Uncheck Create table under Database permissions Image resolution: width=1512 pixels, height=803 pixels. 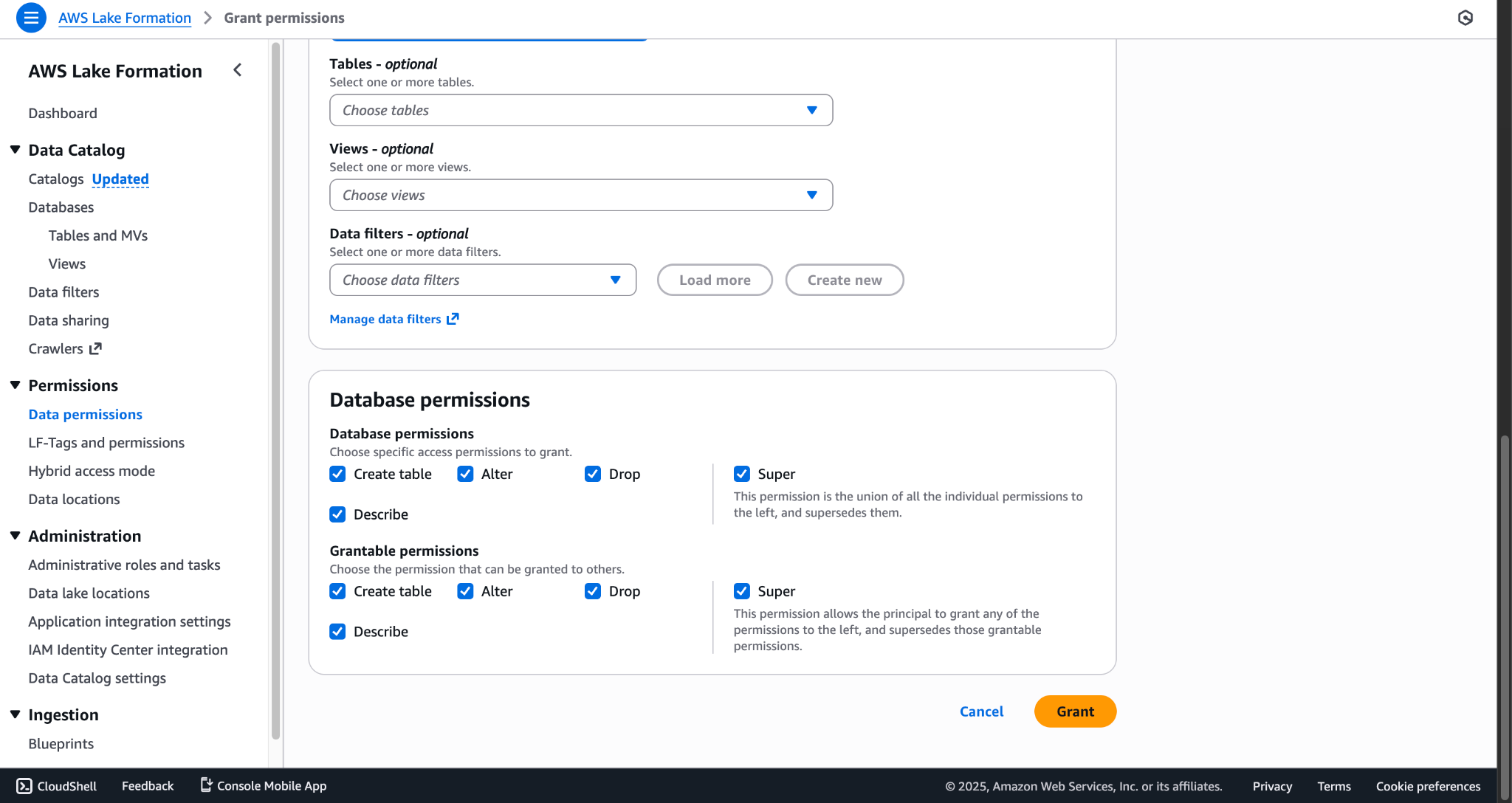337,474
